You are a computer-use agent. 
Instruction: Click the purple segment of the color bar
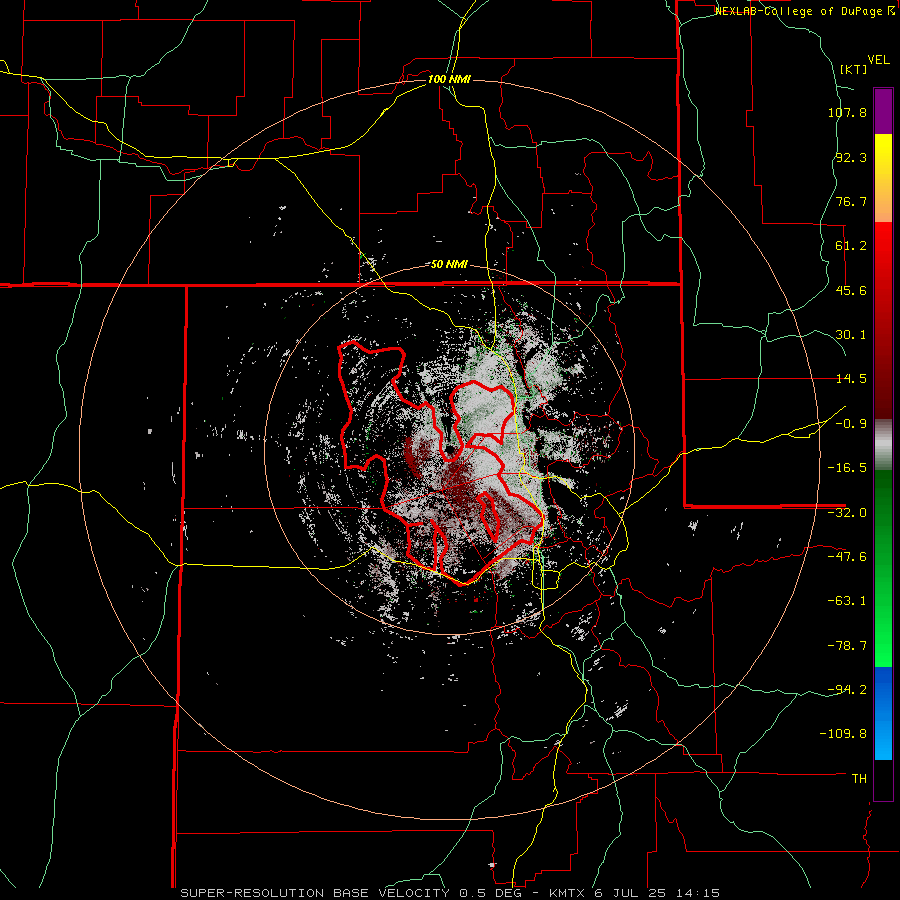(x=883, y=111)
